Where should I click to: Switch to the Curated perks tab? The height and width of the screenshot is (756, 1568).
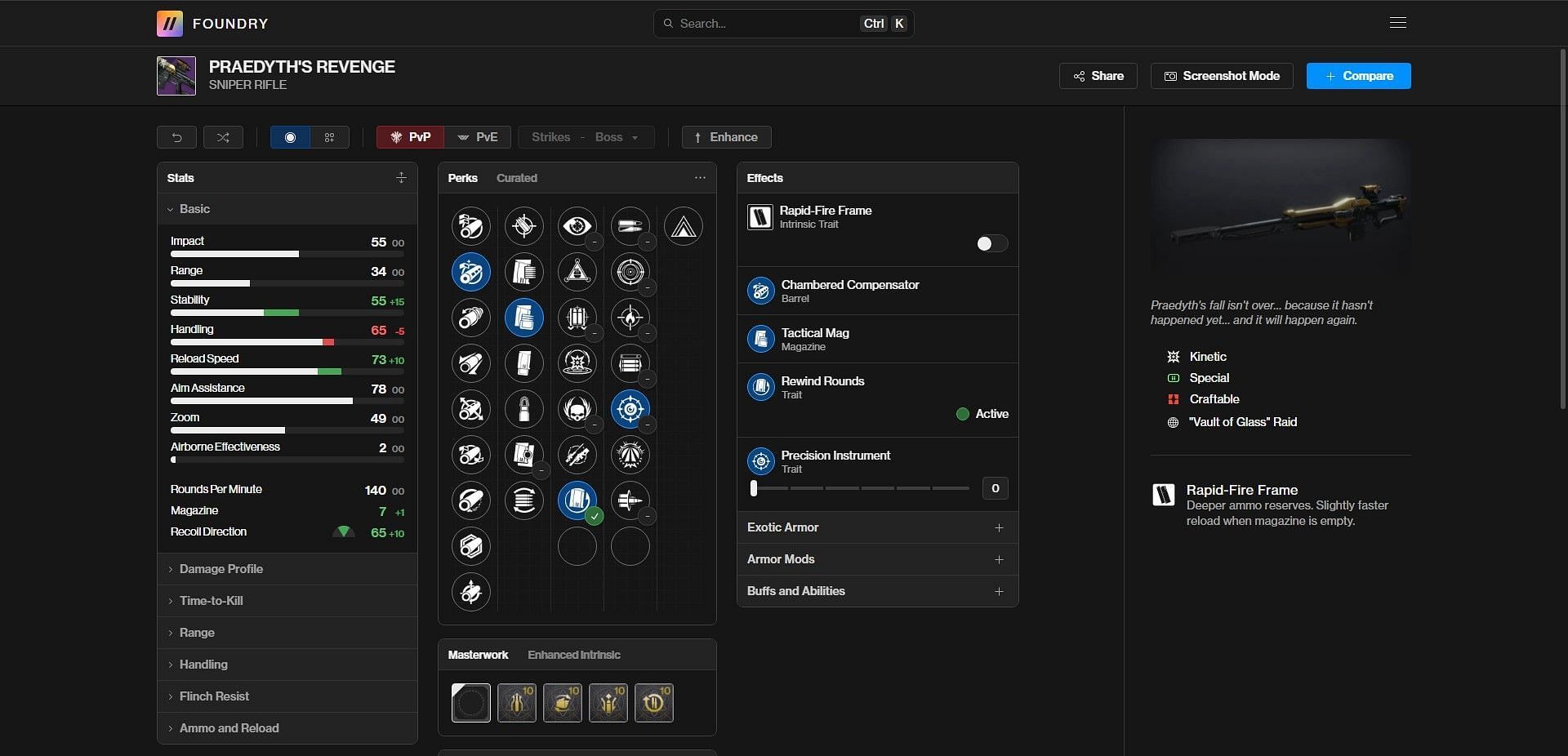click(517, 178)
